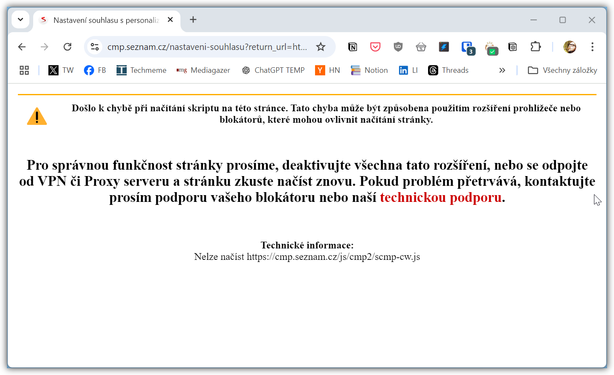Screen dimensions: 614x375
Task: Click the cmp.seznam.cz address bar URL
Action: [x=207, y=47]
